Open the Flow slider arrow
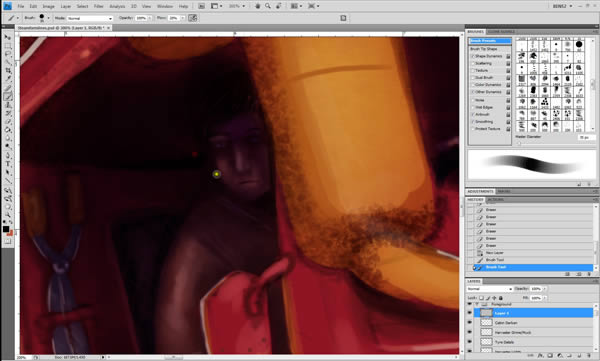Viewport: 600px width, 361px height. pos(183,18)
